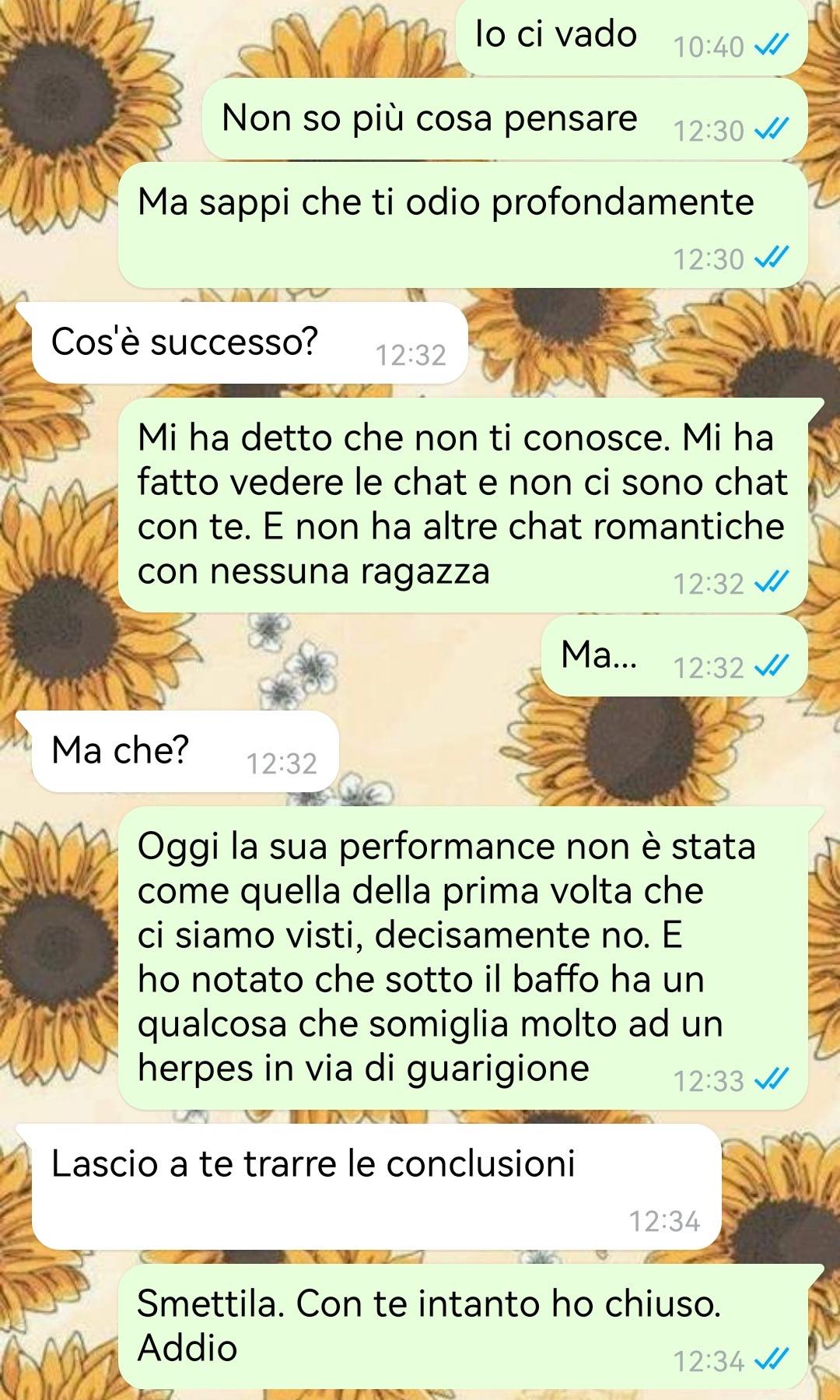Tap read ticks on the herpes message
Screen dimensions: 840x1400
[x=772, y=1080]
